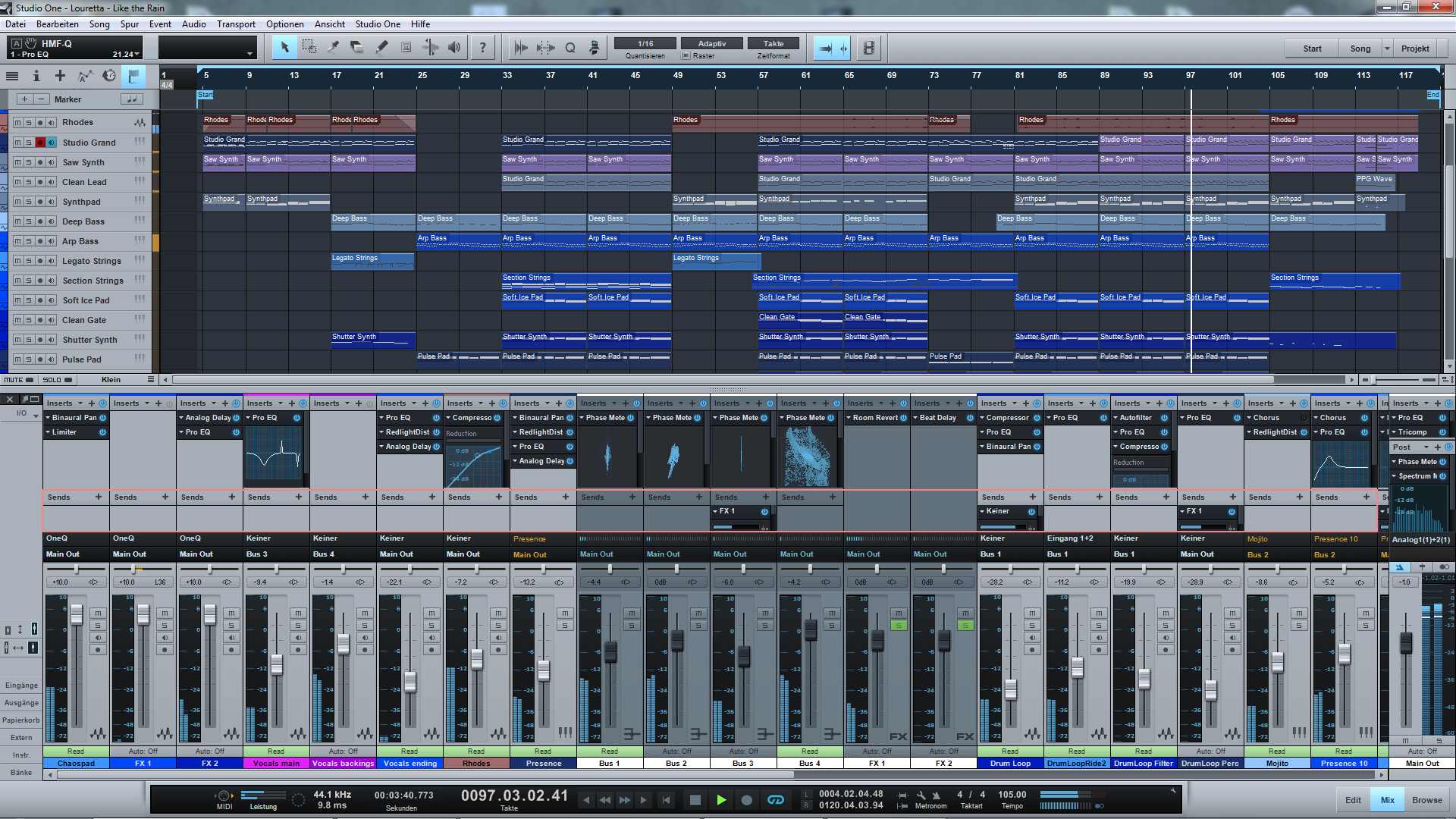Select the Eraser tool
The image size is (1456, 819).
pos(357,48)
